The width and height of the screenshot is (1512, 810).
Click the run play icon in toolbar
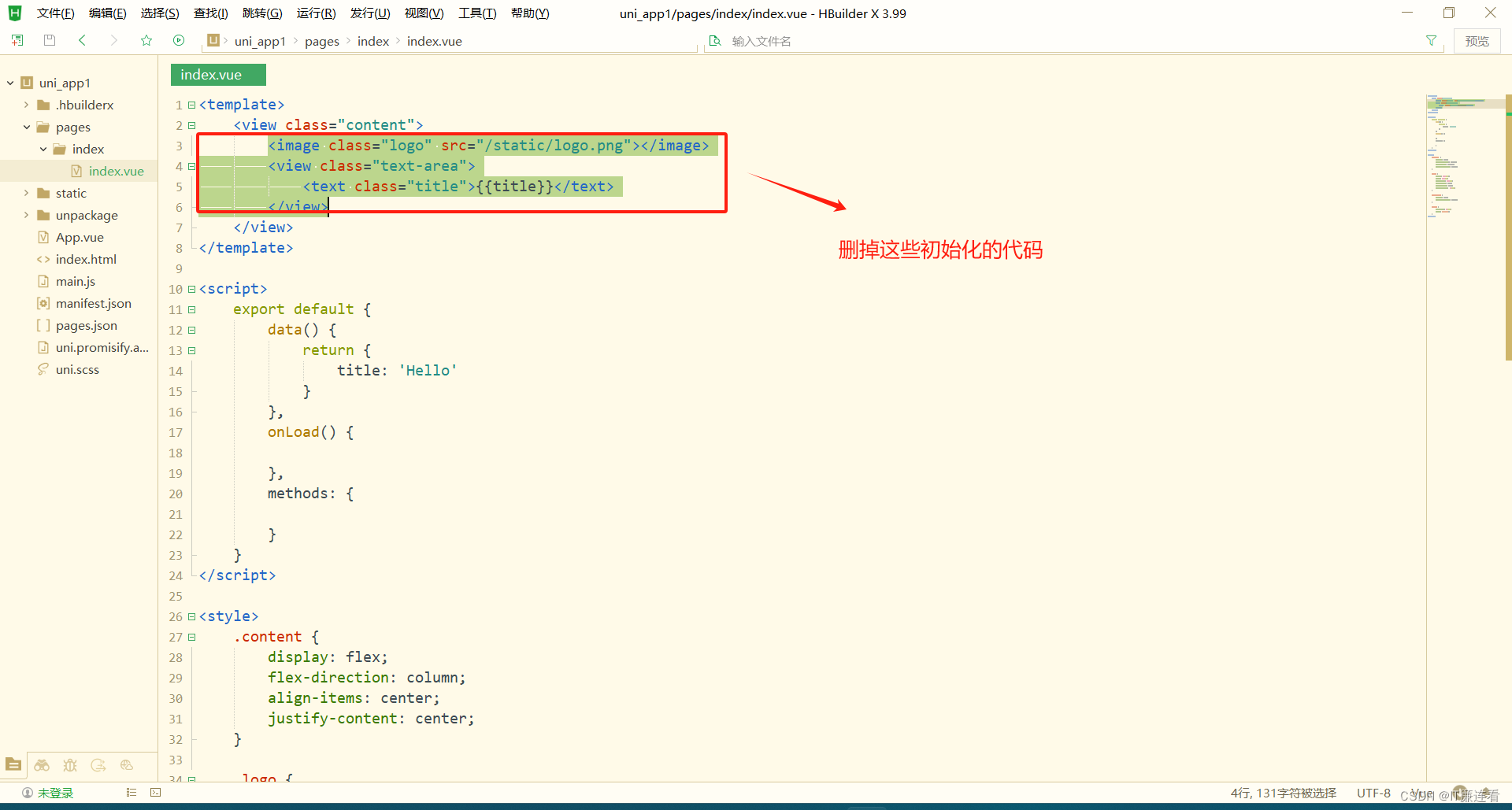[179, 40]
